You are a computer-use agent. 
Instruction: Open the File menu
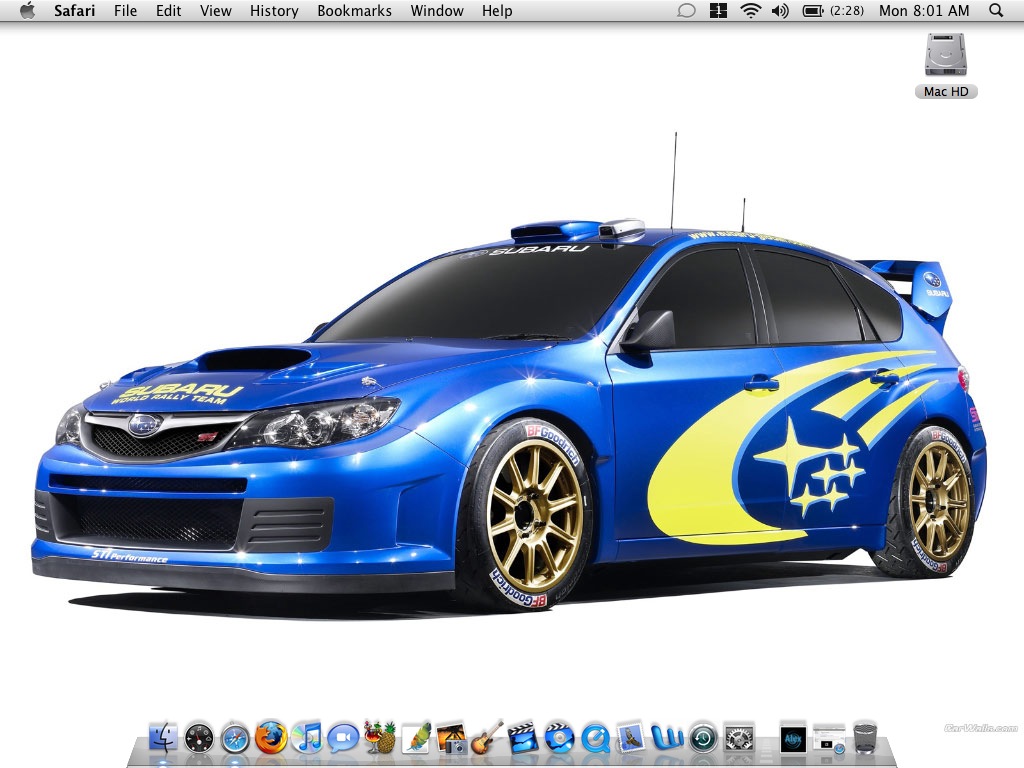point(125,10)
